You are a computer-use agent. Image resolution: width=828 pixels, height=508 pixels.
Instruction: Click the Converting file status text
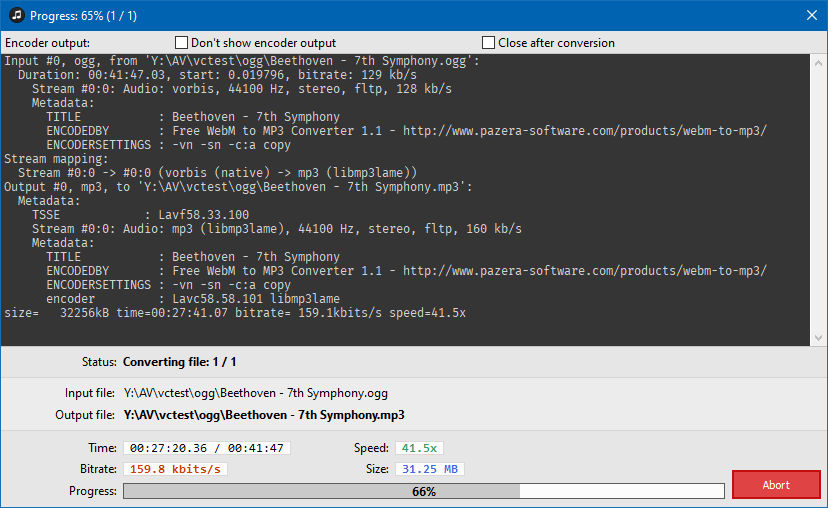coord(180,362)
